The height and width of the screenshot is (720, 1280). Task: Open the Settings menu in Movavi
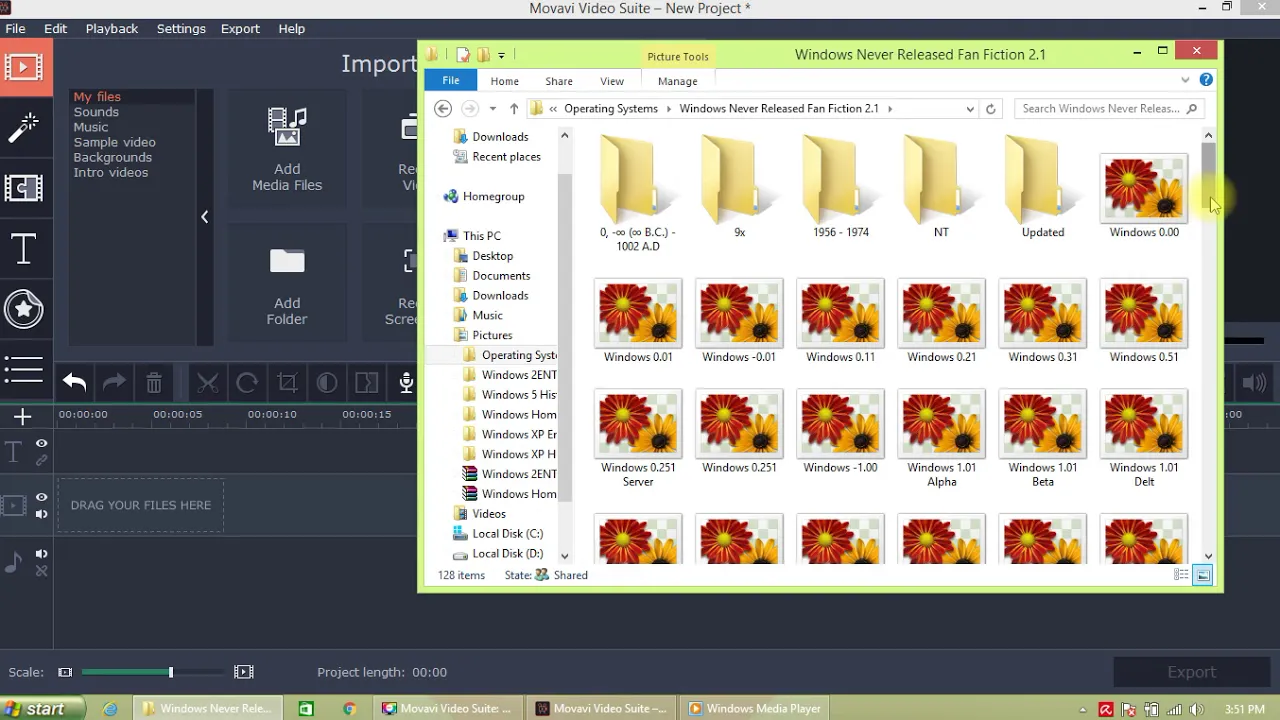[181, 29]
